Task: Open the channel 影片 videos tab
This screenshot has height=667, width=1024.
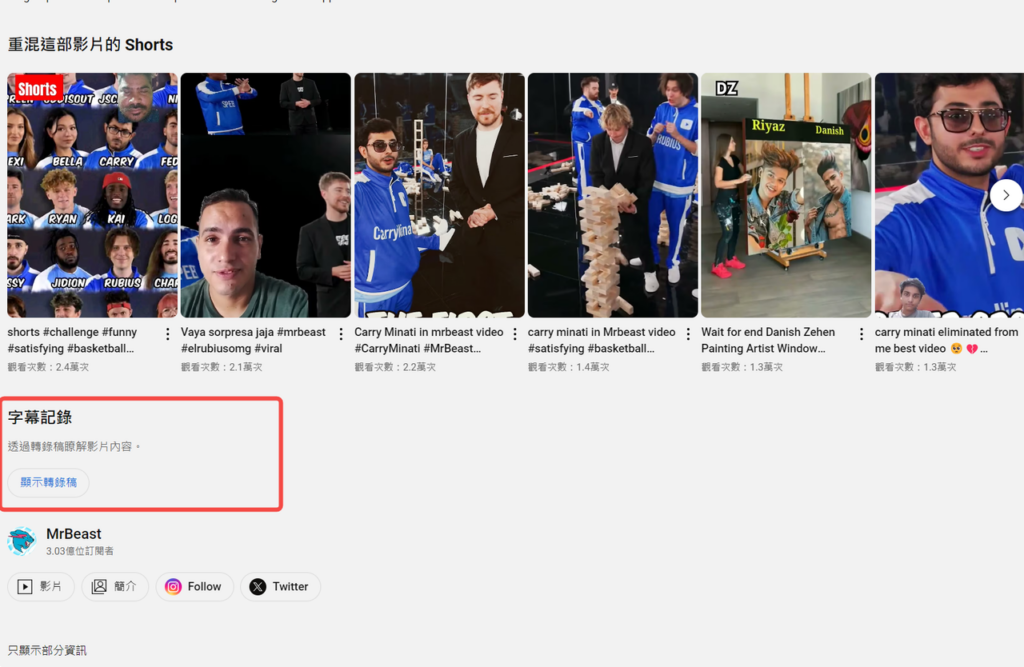Action: [x=41, y=587]
